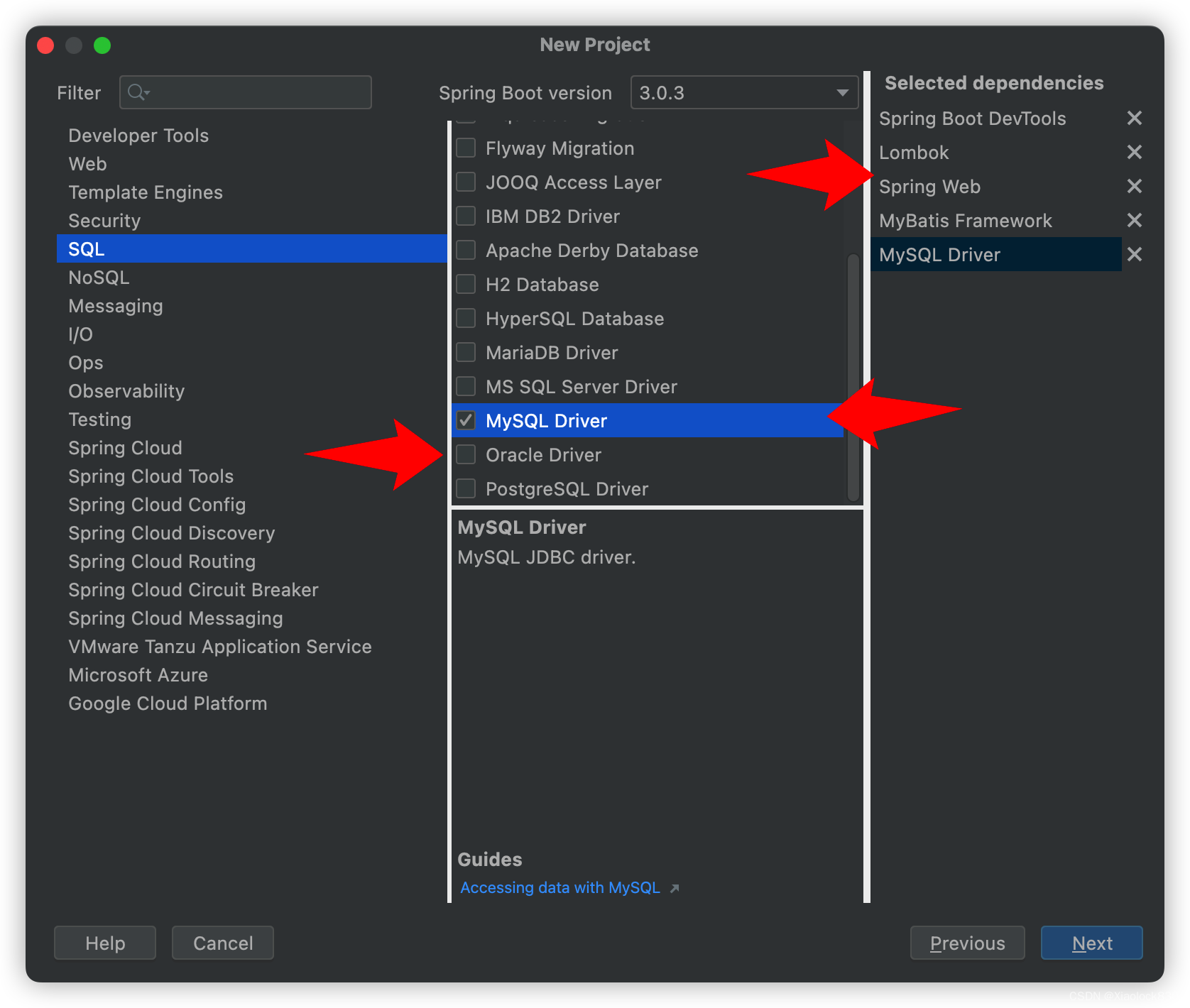Proceed with the Next button

tap(1092, 943)
